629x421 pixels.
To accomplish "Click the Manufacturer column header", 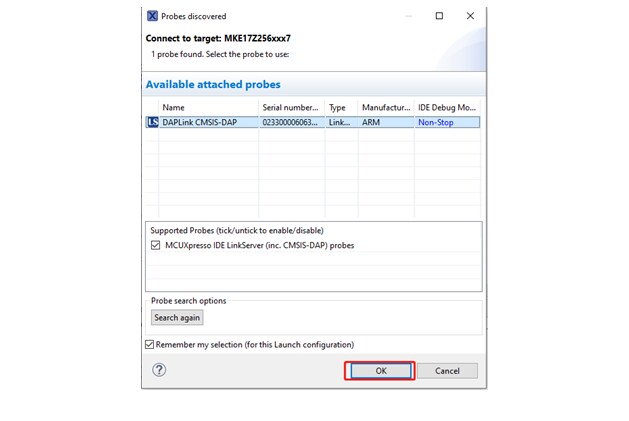I will pos(386,107).
